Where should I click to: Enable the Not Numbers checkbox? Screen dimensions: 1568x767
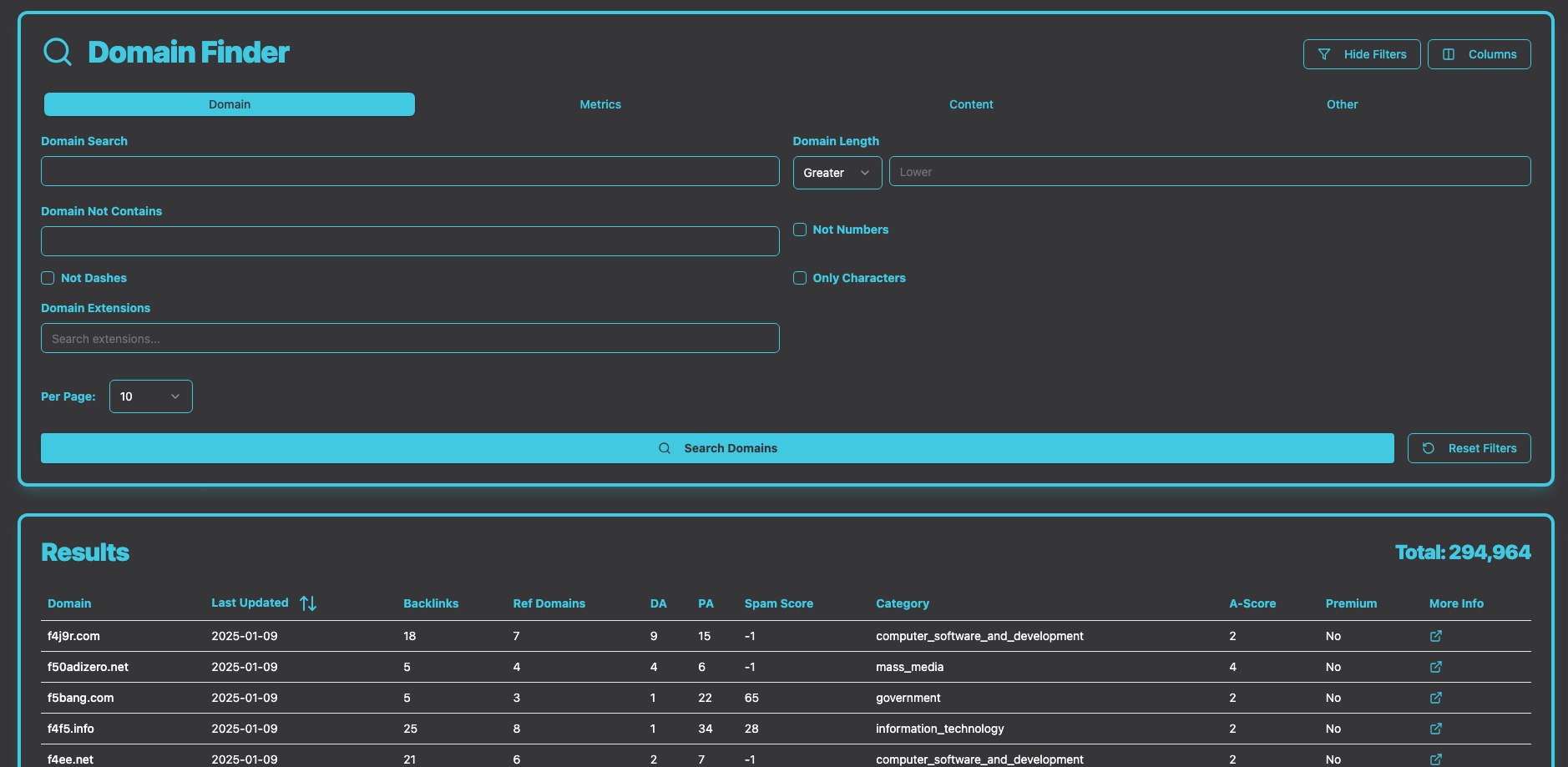[800, 230]
